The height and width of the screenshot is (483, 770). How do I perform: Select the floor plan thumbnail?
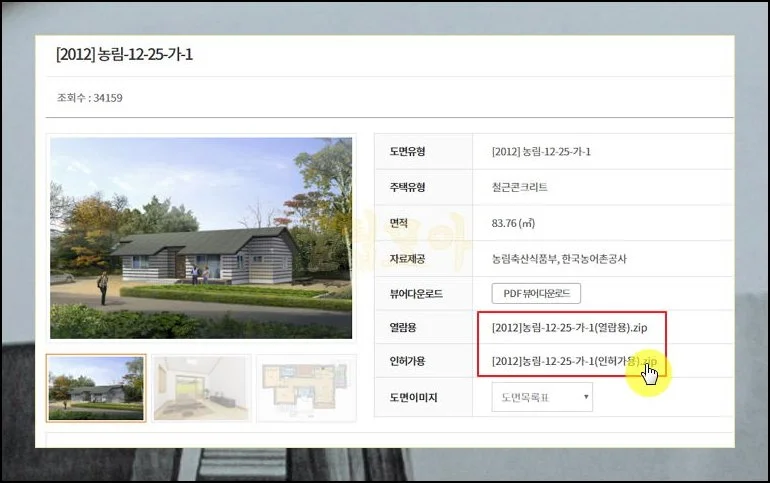306,388
